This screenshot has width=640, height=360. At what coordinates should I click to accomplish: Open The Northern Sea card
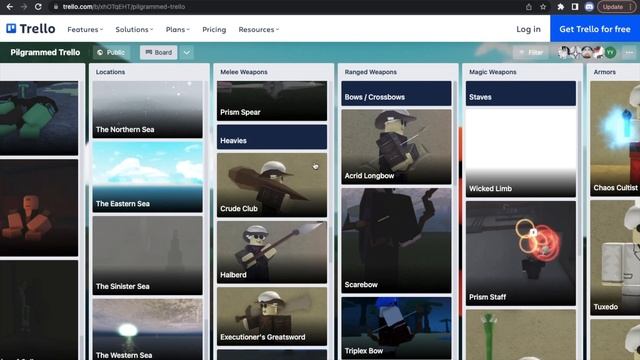pyautogui.click(x=147, y=109)
